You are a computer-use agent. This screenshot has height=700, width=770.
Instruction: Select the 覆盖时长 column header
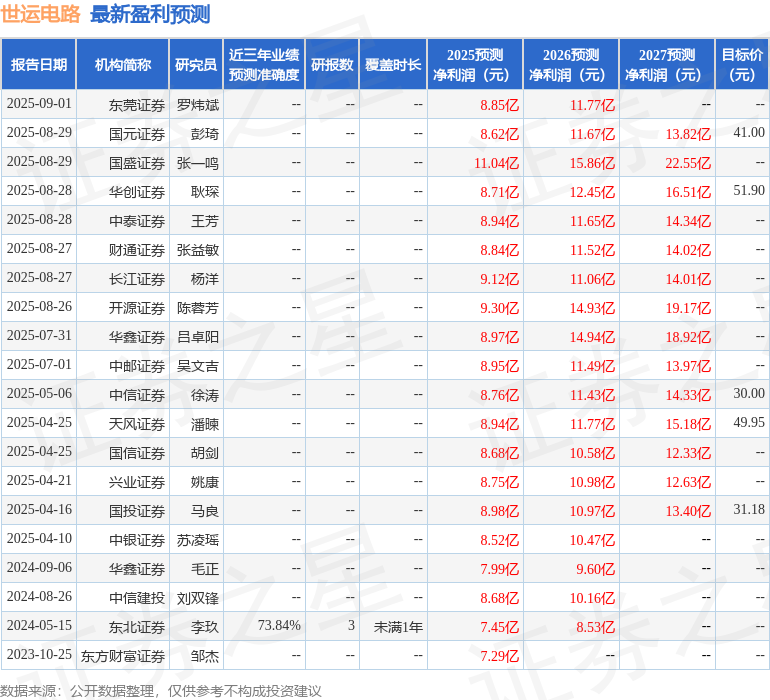(393, 64)
